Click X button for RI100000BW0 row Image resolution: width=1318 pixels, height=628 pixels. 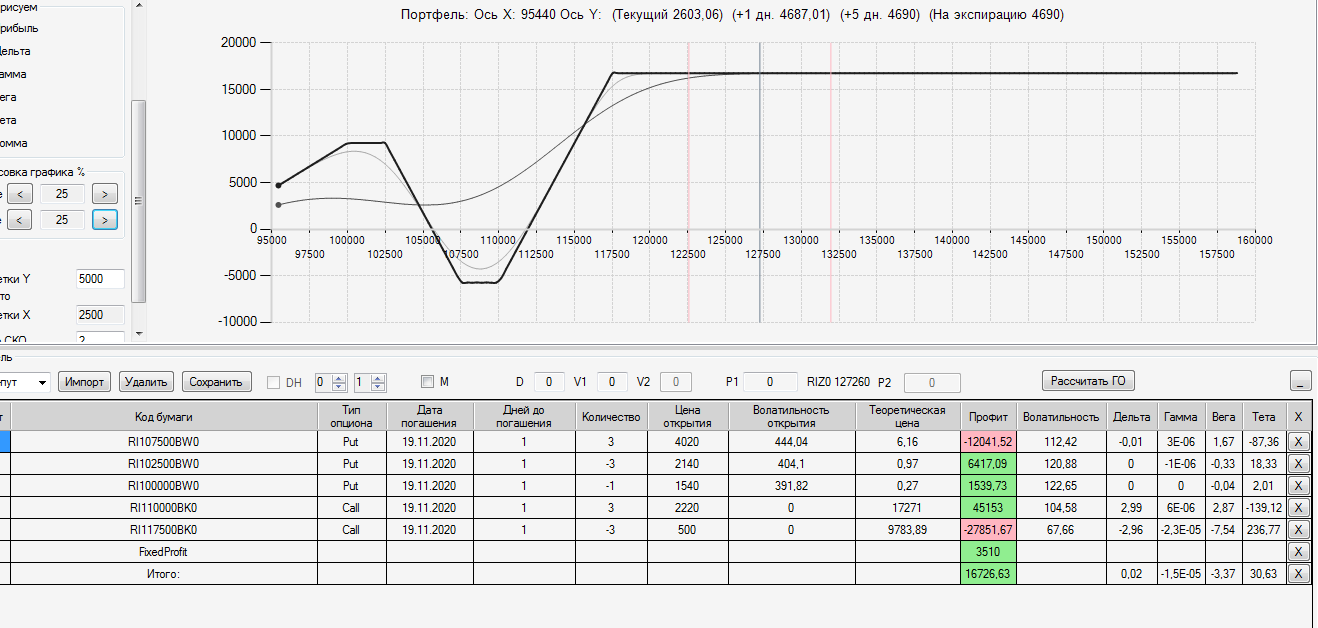click(x=1298, y=485)
